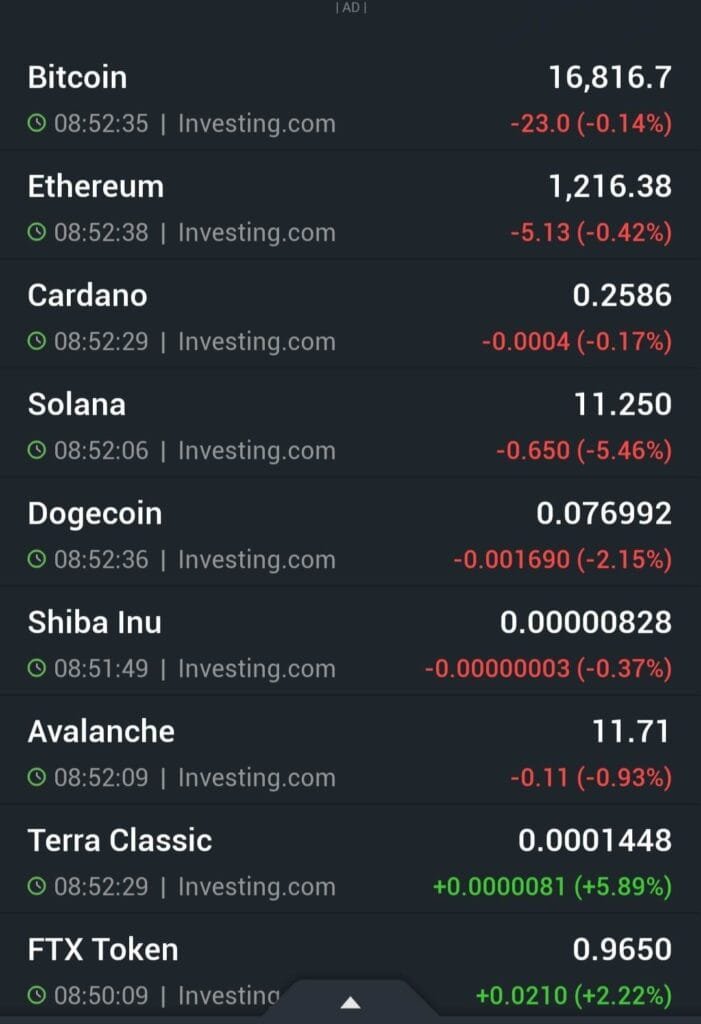Image resolution: width=701 pixels, height=1024 pixels.
Task: Open the Ethereum quote
Action: (x=96, y=186)
